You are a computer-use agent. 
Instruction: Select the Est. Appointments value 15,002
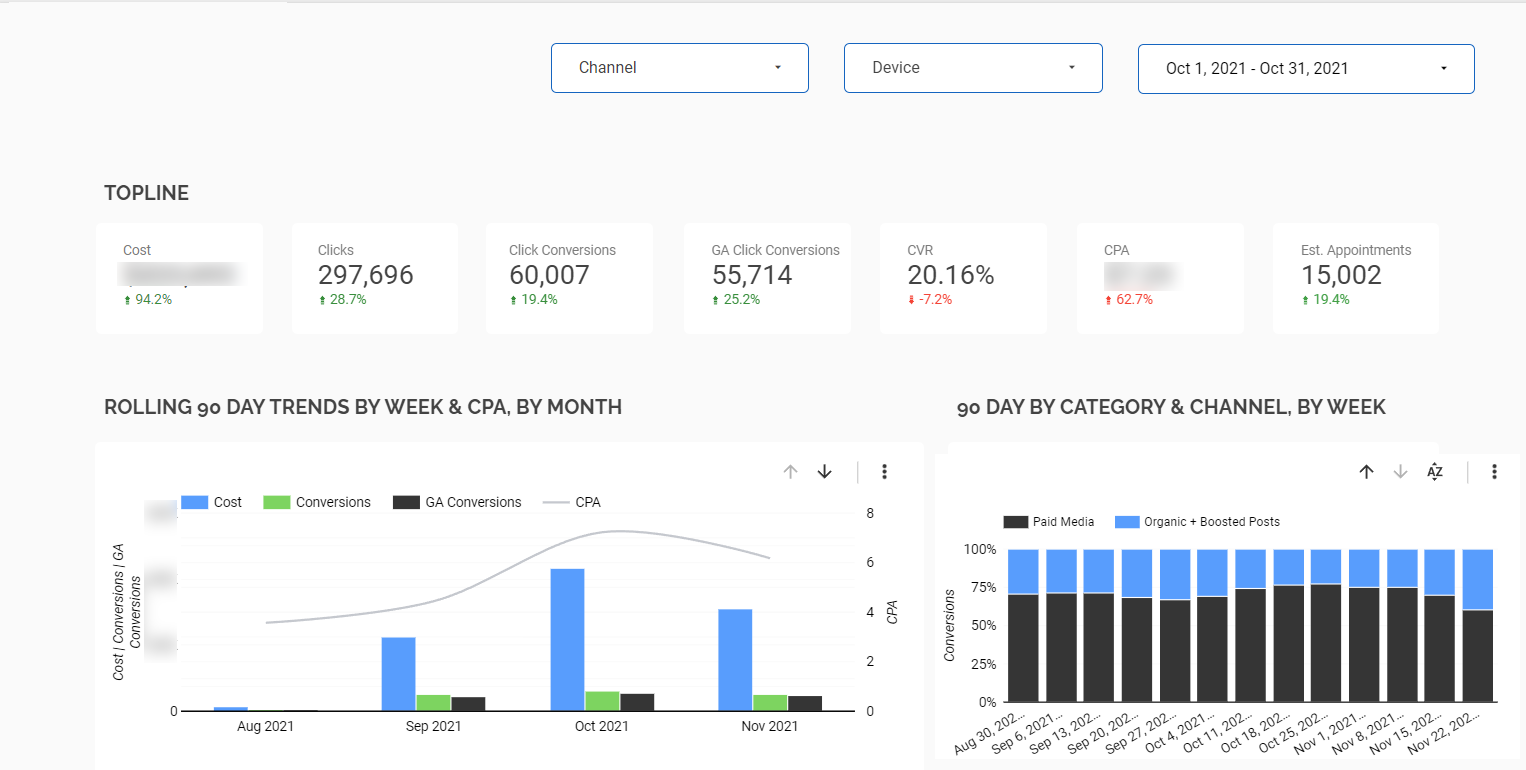click(1341, 275)
